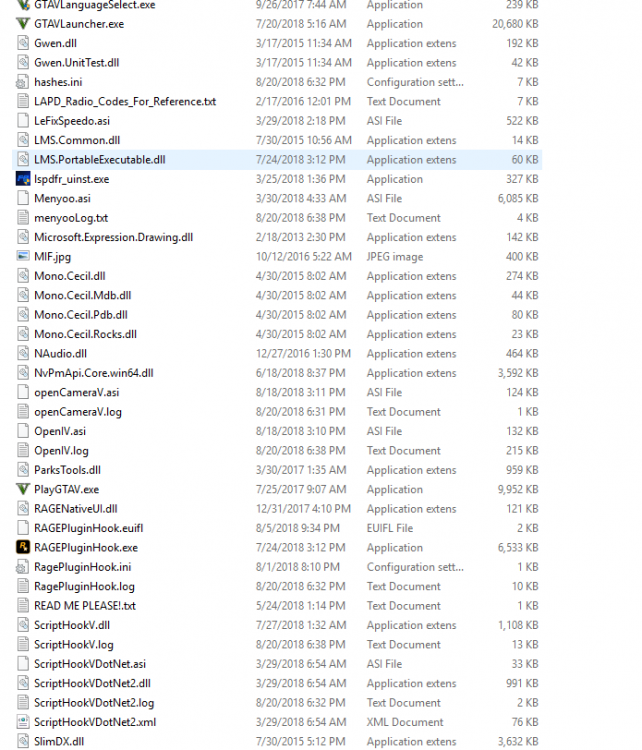The width and height of the screenshot is (642, 750).
Task: Click the NAudio.dll file icon
Action: pos(22,353)
